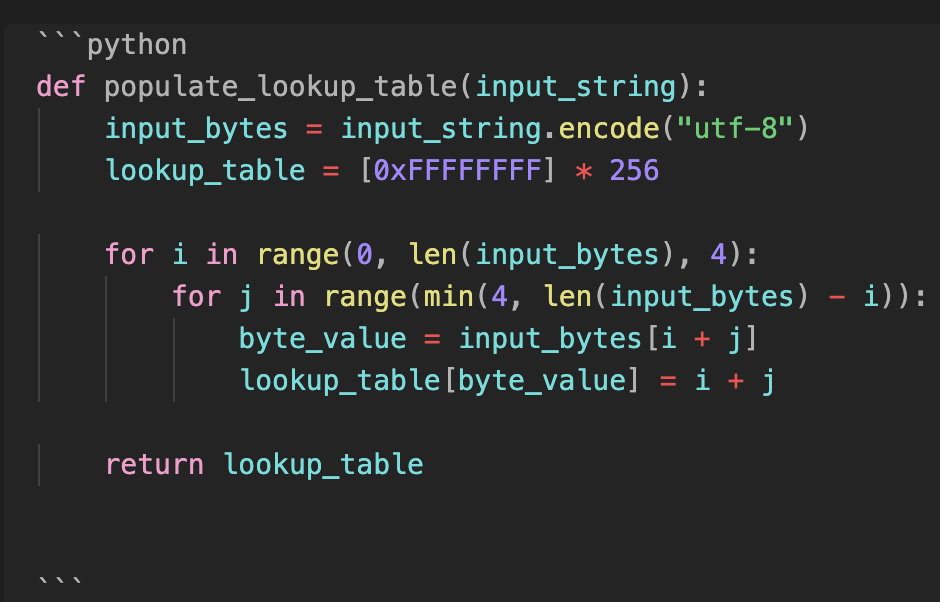Click len in the outer range call
This screenshot has height=602, width=940.
(433, 255)
